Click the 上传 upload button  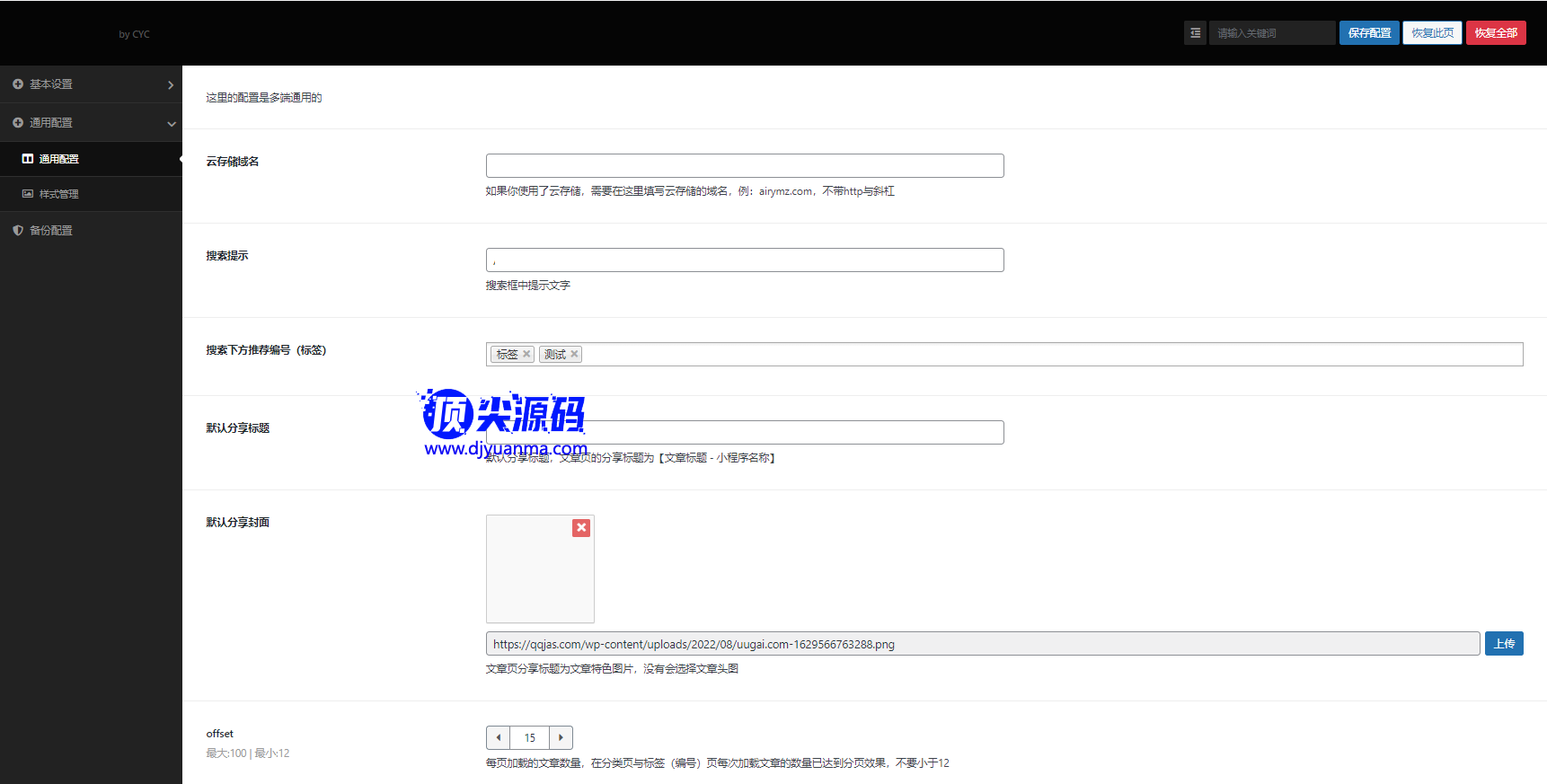click(1504, 644)
